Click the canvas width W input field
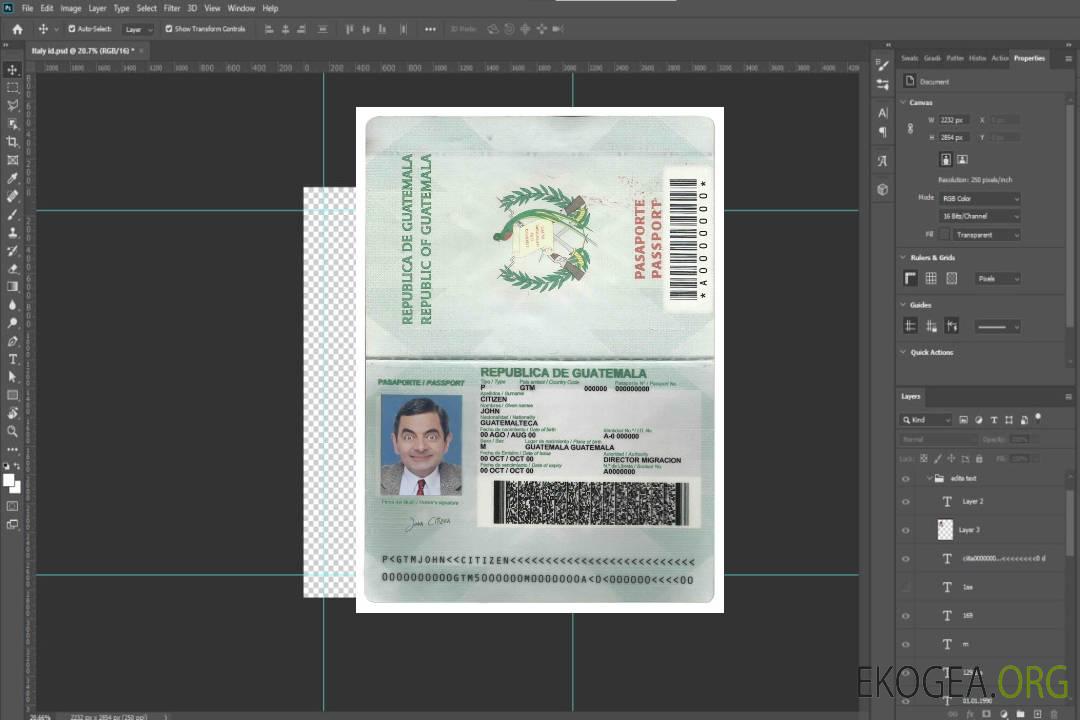 (x=954, y=120)
